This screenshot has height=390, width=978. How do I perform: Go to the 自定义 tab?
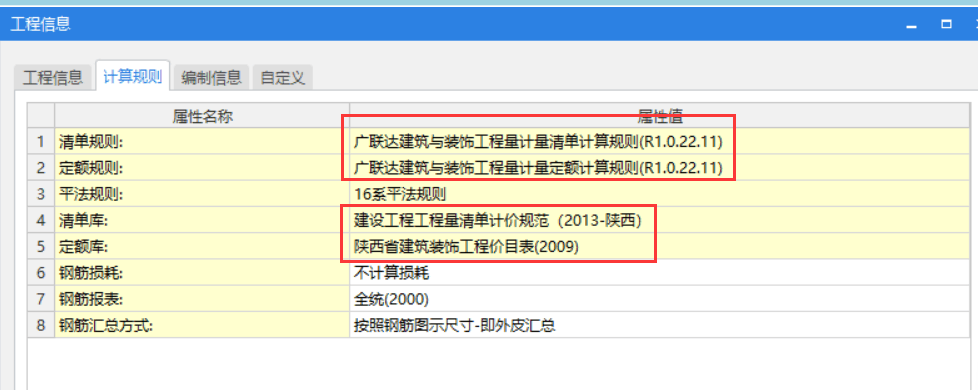tap(283, 78)
